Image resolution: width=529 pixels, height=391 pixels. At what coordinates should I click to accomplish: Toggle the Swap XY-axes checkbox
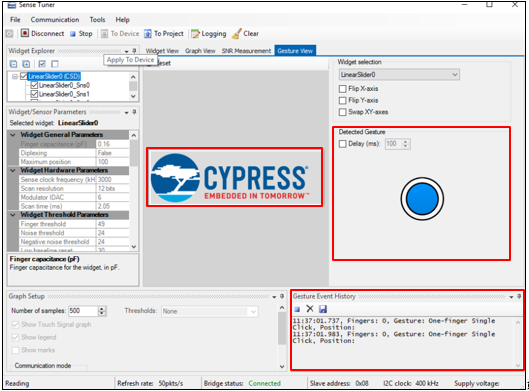tap(342, 112)
